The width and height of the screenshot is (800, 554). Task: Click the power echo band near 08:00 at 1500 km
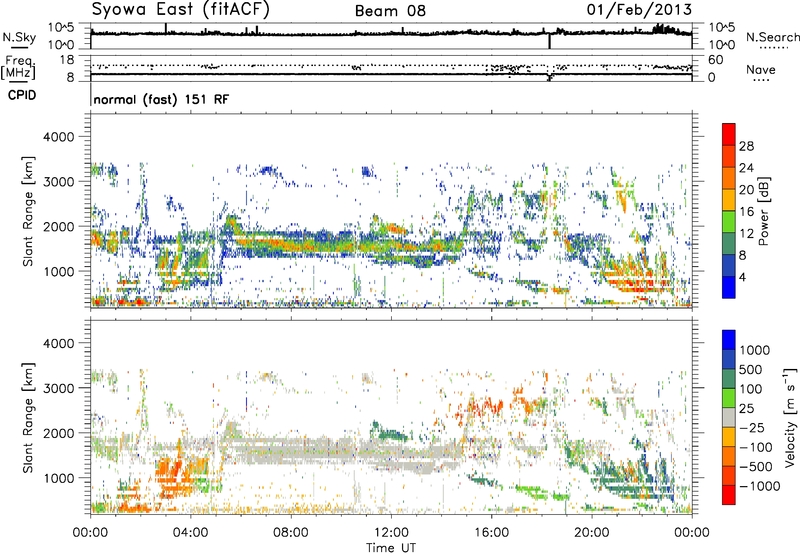[291, 244]
